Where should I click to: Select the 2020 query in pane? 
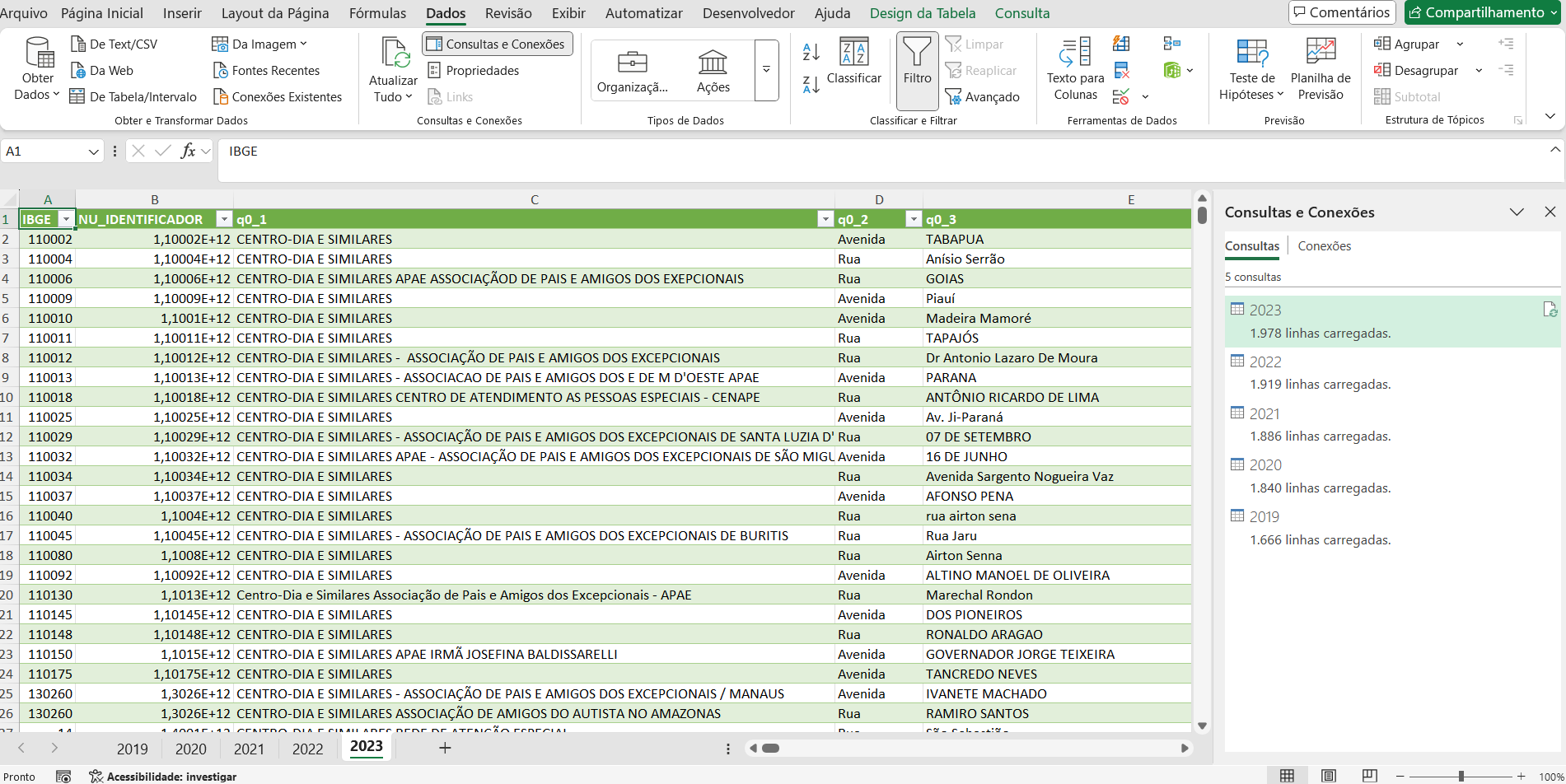(x=1392, y=476)
